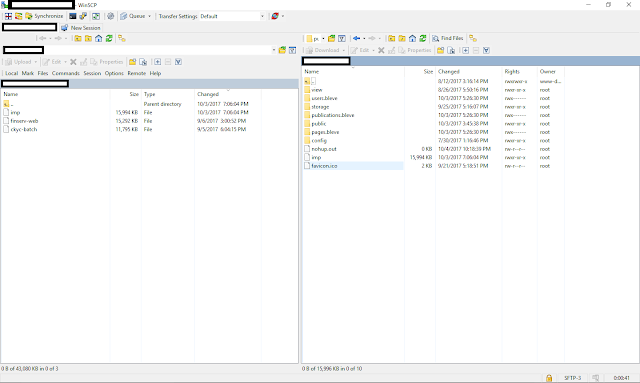Sort the remote panel by Rights column
This screenshot has width=640, height=383.
(519, 71)
